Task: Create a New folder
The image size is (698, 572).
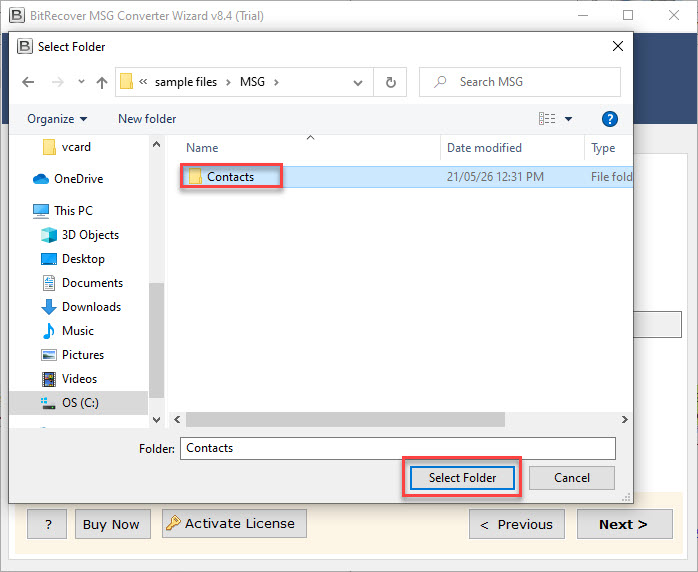Action: [147, 119]
